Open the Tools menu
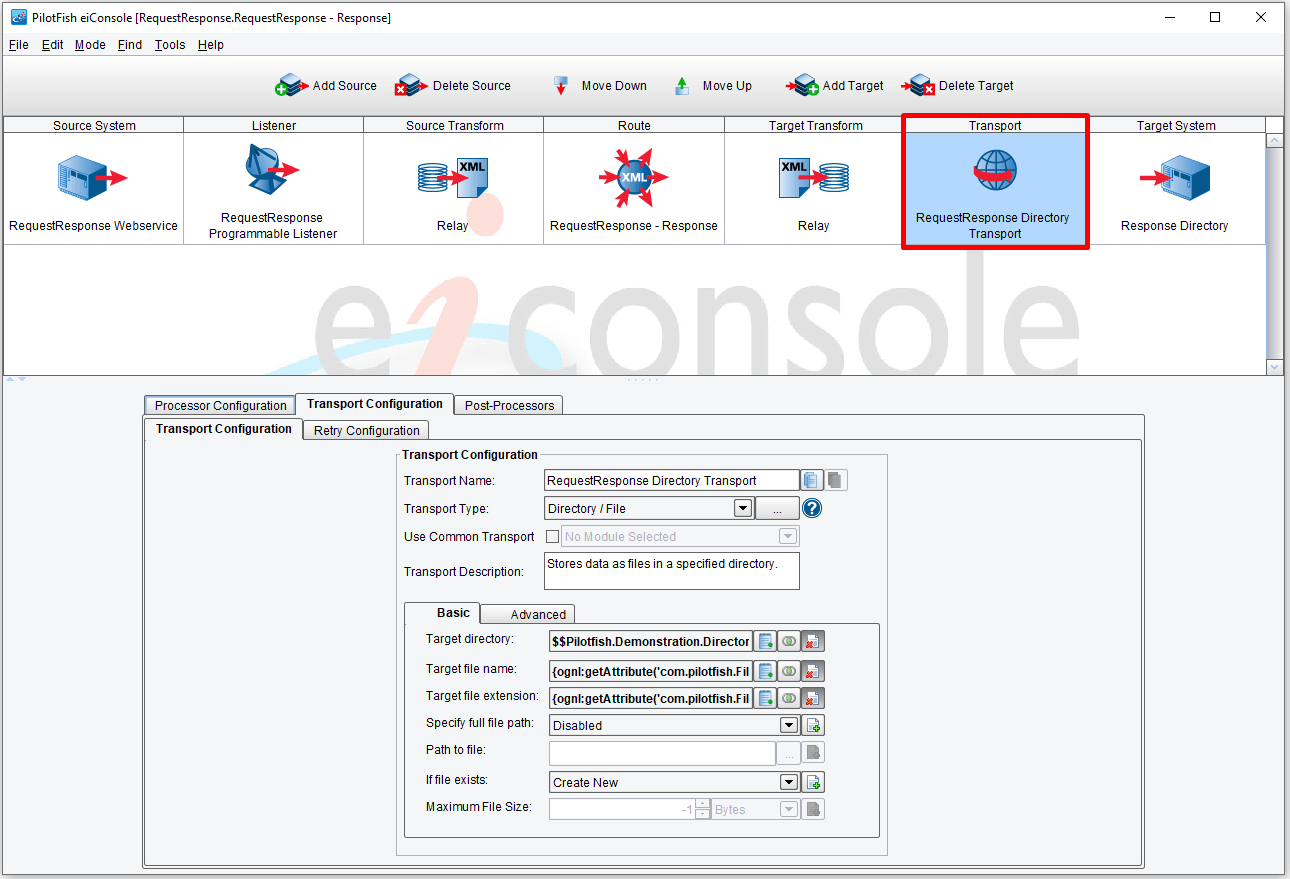 (x=170, y=45)
